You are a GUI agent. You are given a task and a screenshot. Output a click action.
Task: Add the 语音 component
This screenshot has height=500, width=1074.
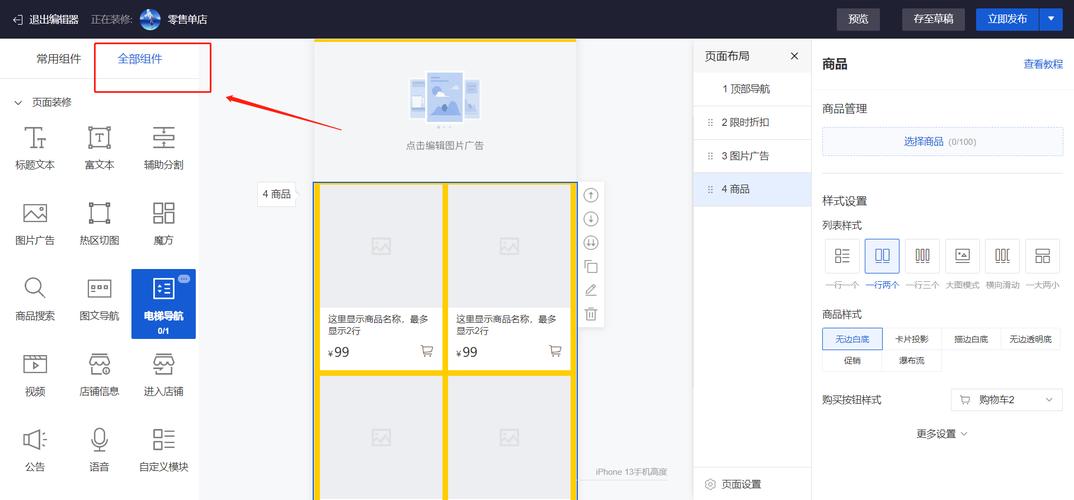click(99, 450)
